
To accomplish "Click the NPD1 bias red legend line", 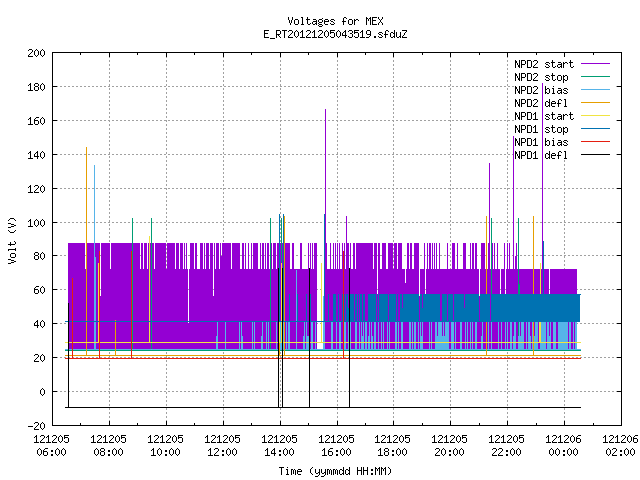I will click(x=595, y=142).
